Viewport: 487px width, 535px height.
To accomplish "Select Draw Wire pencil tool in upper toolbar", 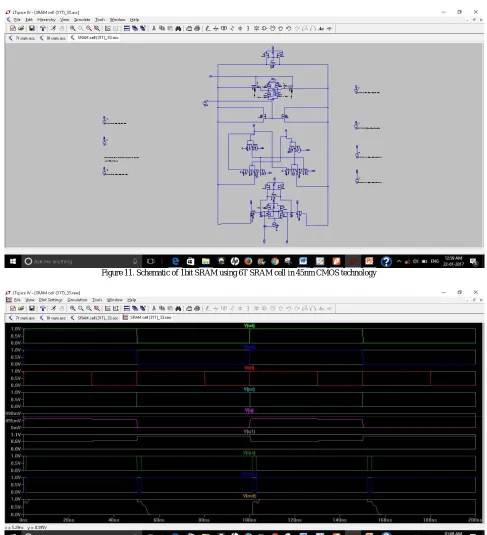I will point(207,28).
